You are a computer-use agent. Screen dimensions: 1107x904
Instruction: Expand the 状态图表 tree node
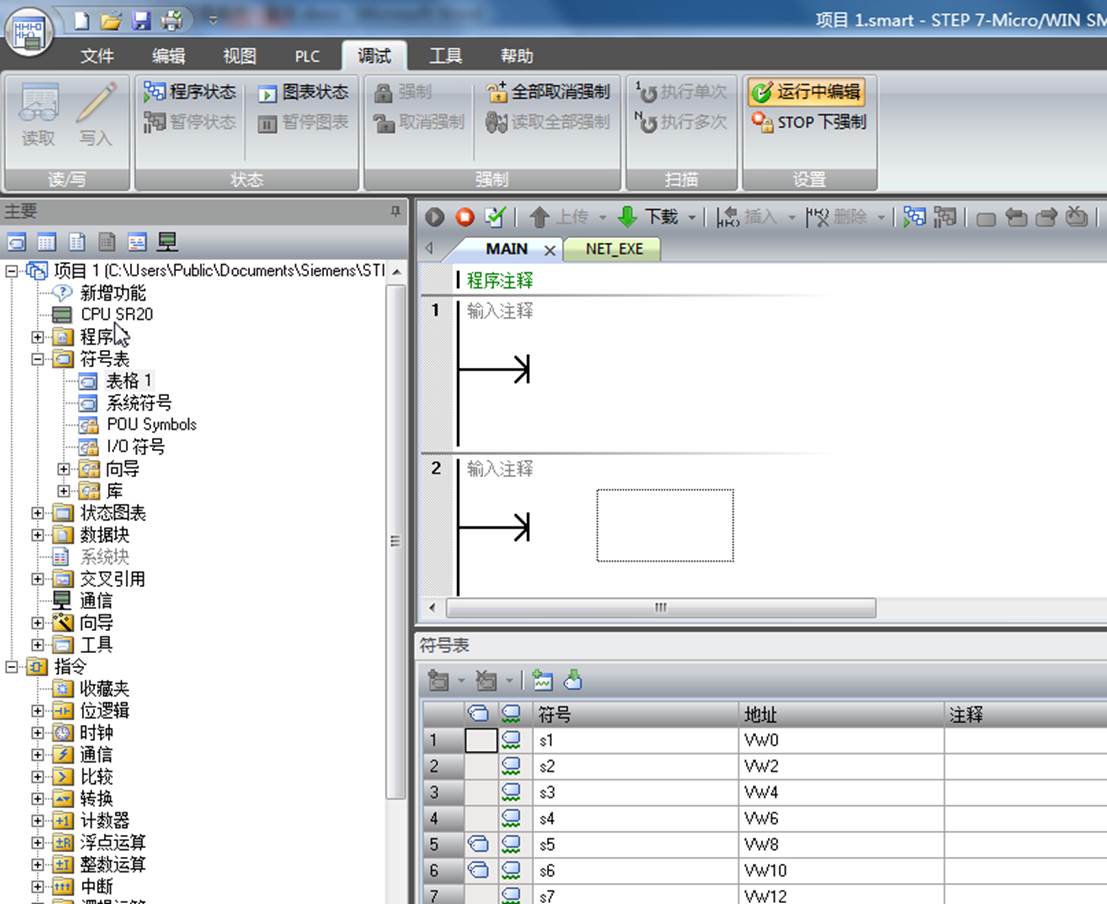(x=38, y=513)
